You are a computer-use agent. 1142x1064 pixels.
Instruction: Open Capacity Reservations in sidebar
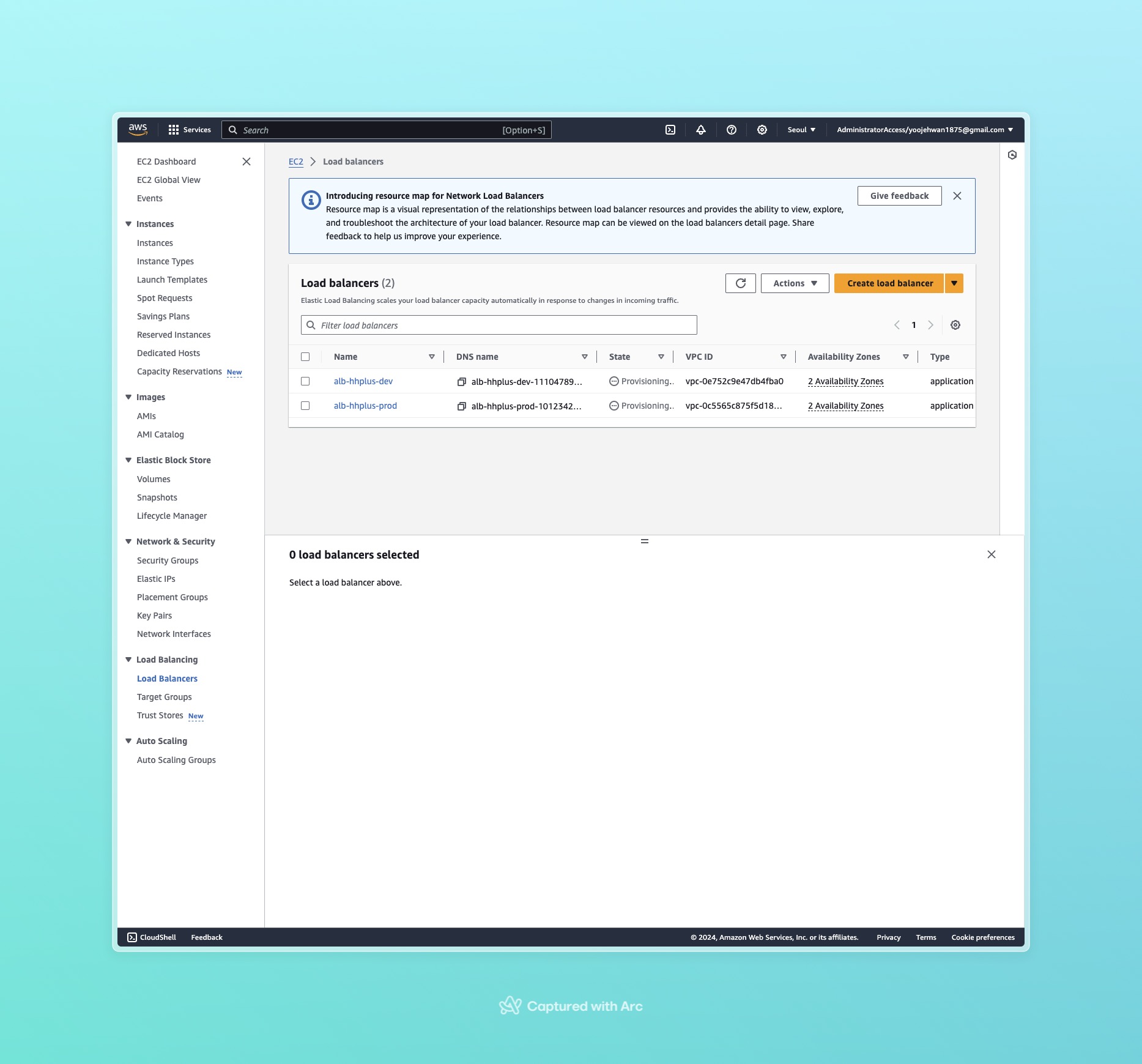point(179,371)
